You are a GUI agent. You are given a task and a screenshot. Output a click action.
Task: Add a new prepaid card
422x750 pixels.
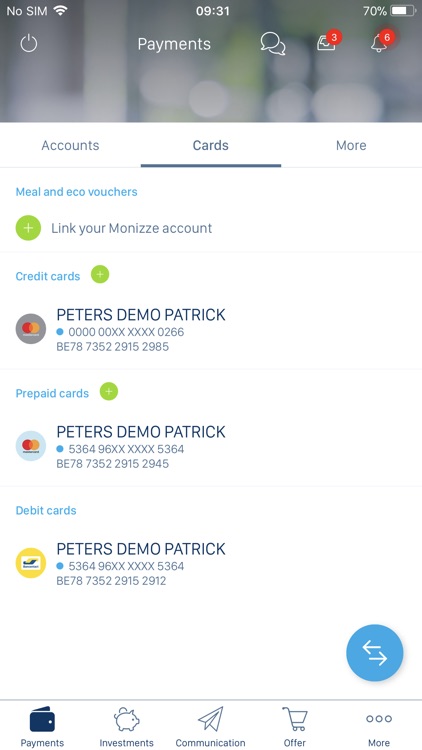(109, 392)
